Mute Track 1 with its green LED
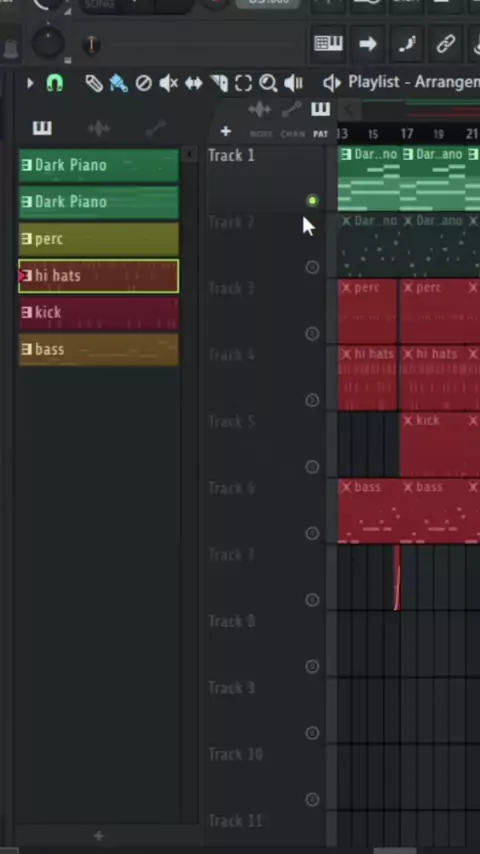 click(x=312, y=201)
